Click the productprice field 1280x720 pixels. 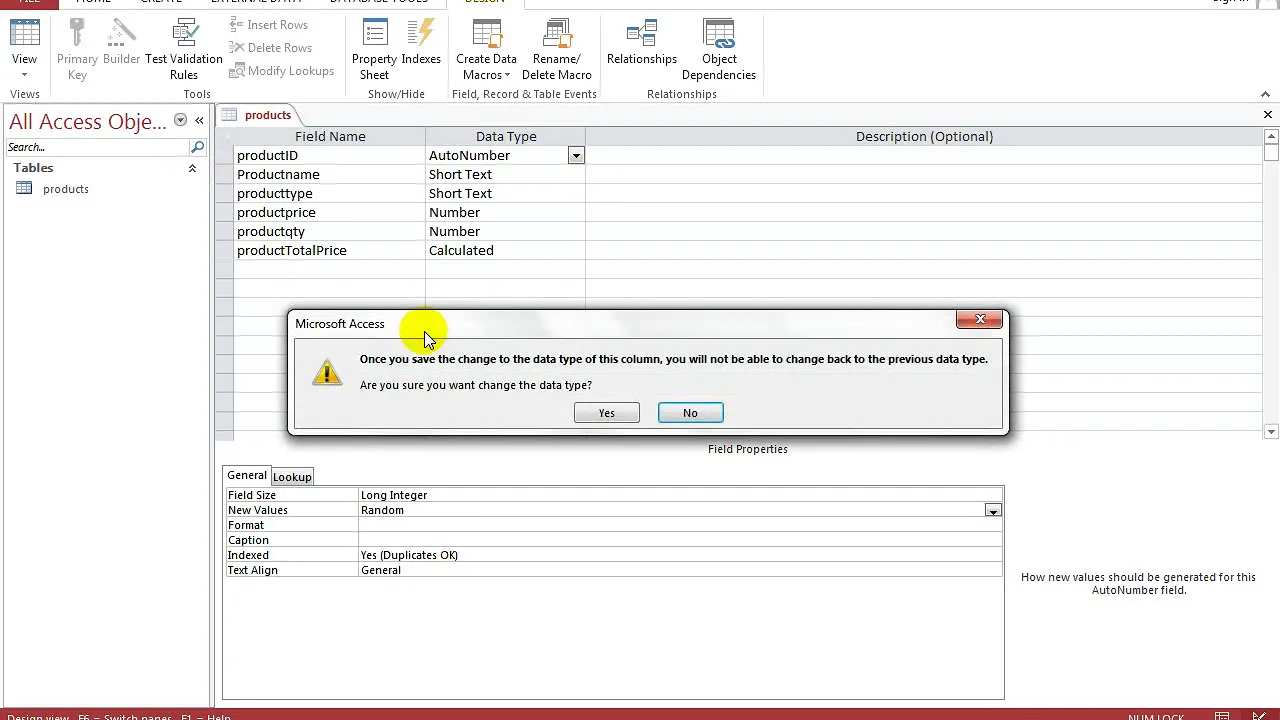pyautogui.click(x=329, y=212)
